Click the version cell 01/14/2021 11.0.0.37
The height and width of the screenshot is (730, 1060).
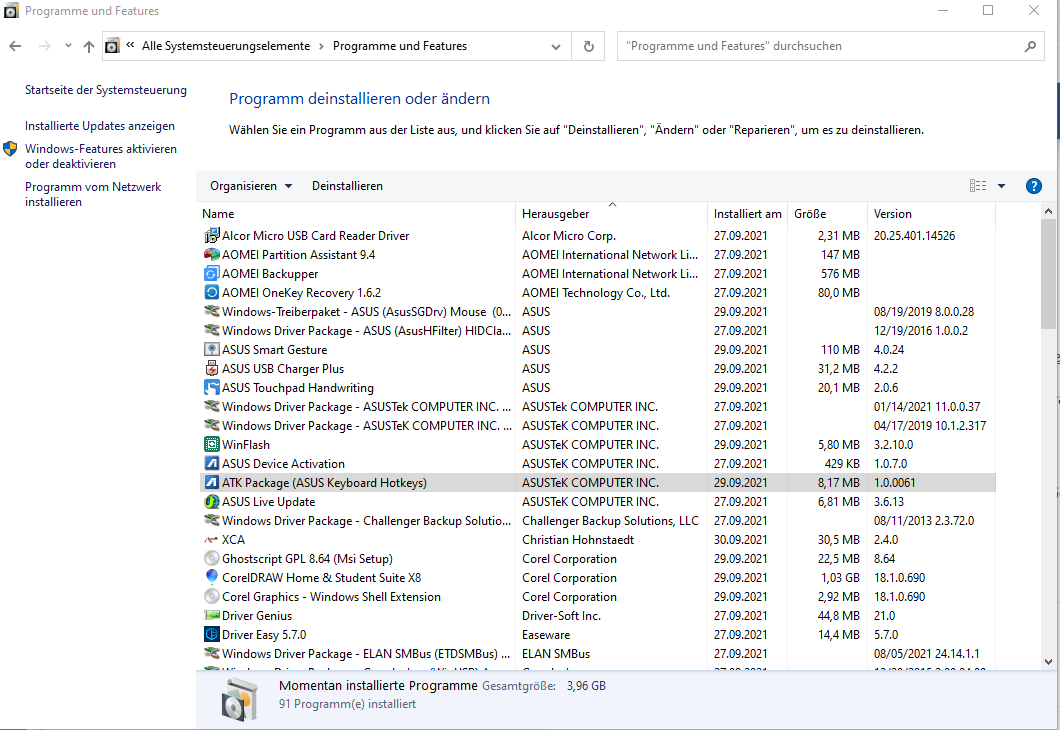927,407
